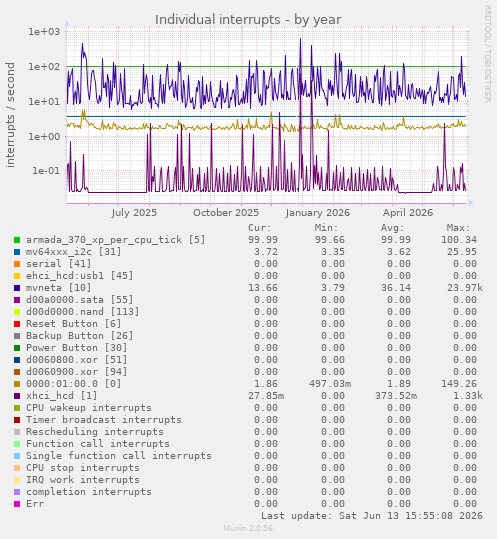Click the 'd0060800.xor [51]' legend label
This screenshot has height=539, width=497.
(x=77, y=360)
